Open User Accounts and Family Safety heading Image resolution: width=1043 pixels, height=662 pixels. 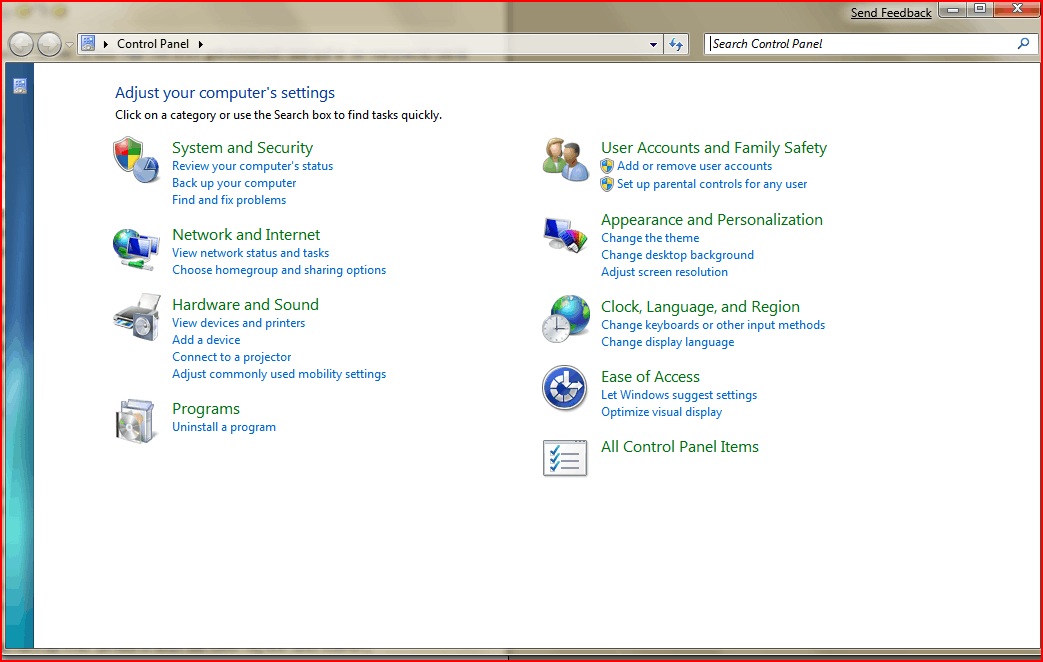pos(714,148)
